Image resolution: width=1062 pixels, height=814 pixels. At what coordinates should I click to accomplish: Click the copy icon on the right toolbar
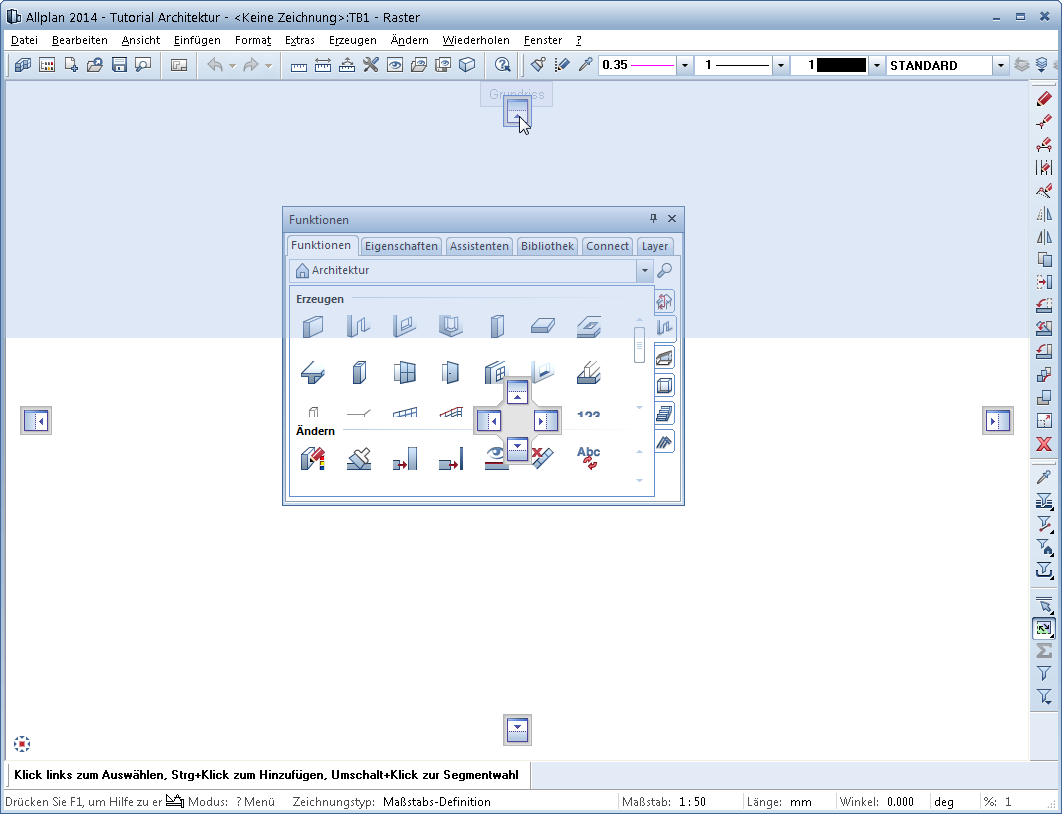pos(1044,259)
